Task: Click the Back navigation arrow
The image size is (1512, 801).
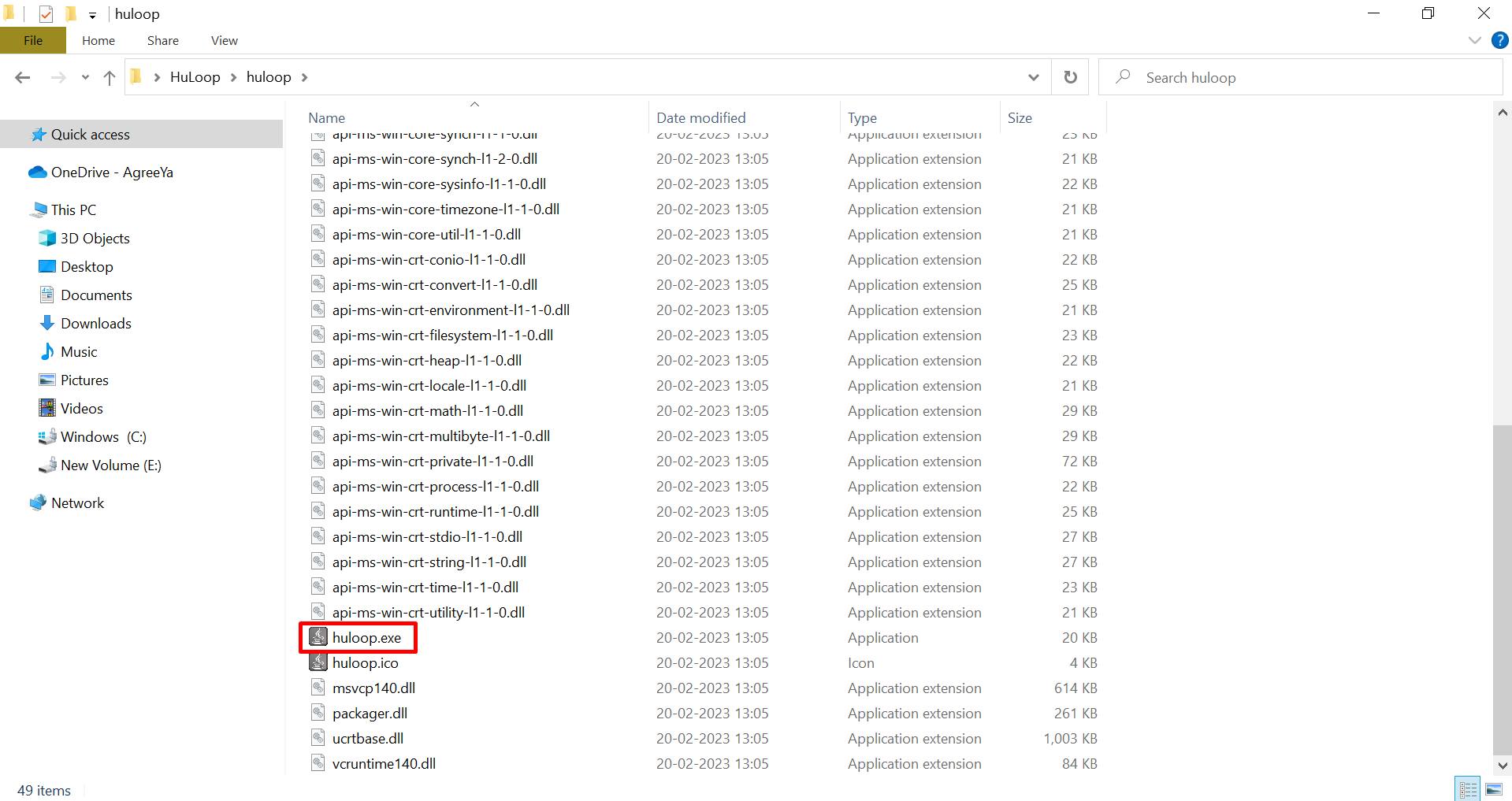Action: [x=23, y=77]
